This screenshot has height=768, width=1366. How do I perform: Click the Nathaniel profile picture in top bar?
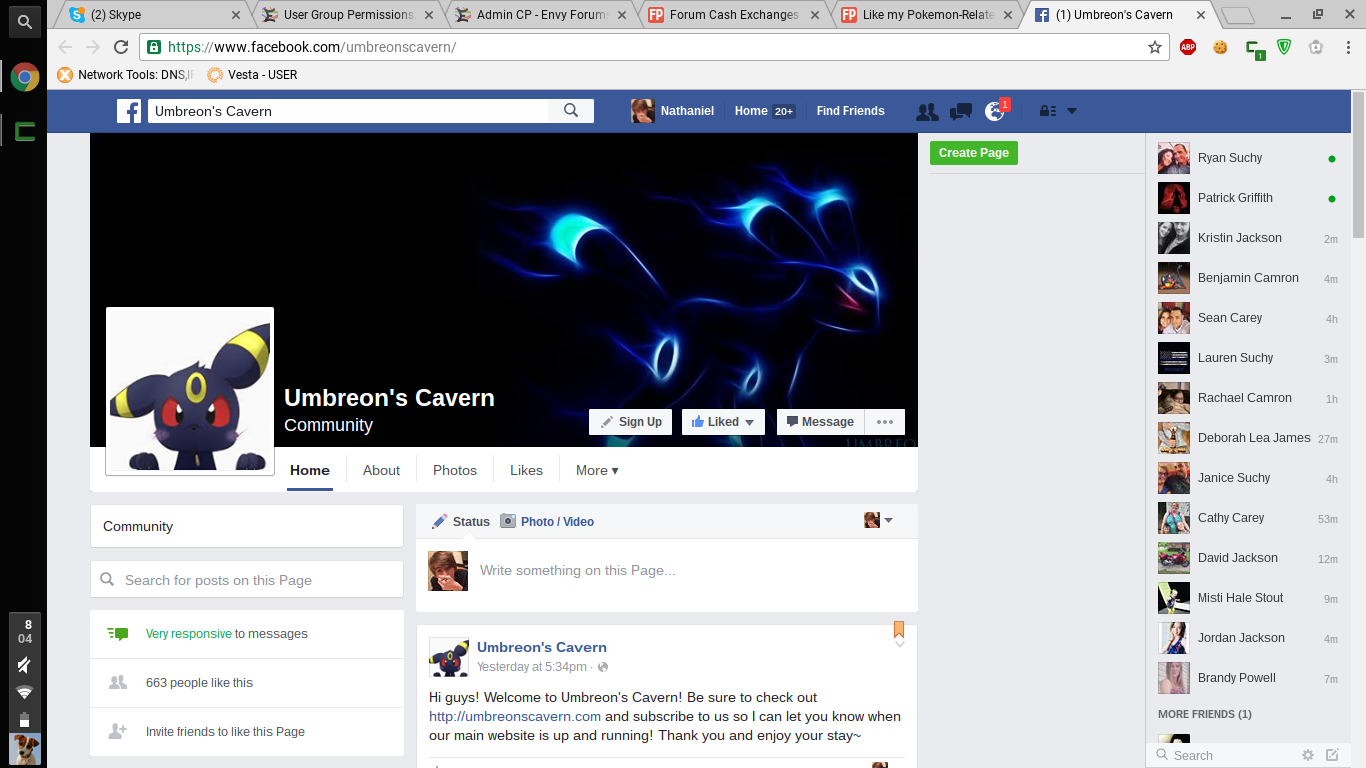643,111
